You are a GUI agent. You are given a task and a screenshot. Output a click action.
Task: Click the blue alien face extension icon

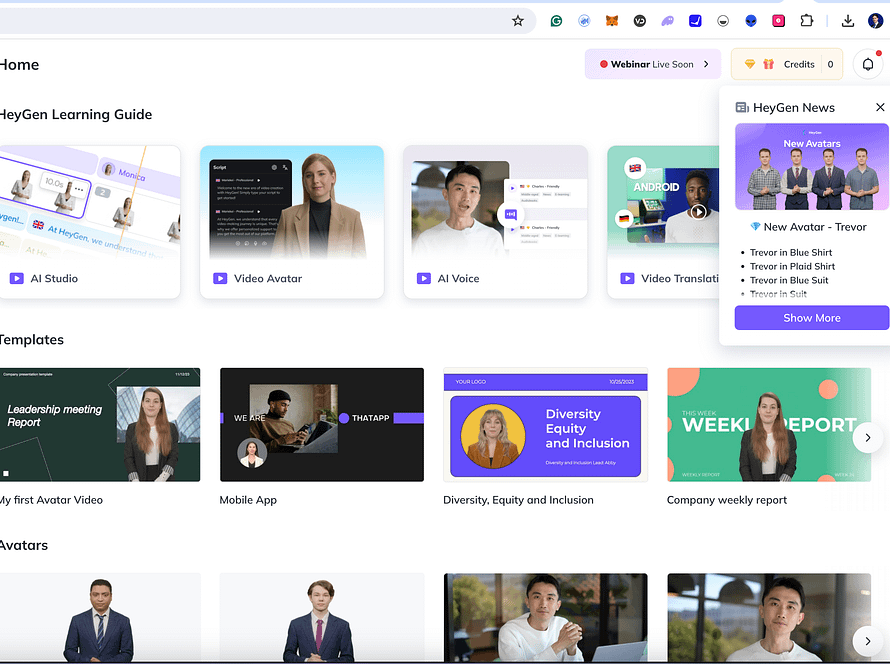tap(751, 21)
